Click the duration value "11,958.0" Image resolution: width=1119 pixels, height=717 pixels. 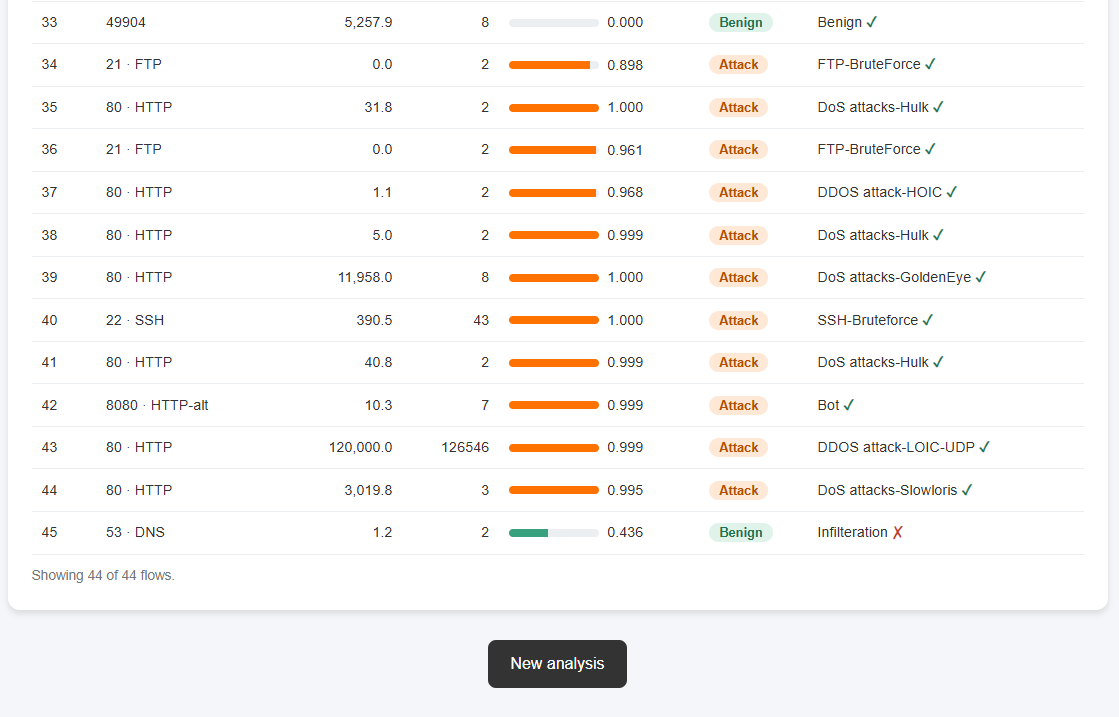coord(365,277)
